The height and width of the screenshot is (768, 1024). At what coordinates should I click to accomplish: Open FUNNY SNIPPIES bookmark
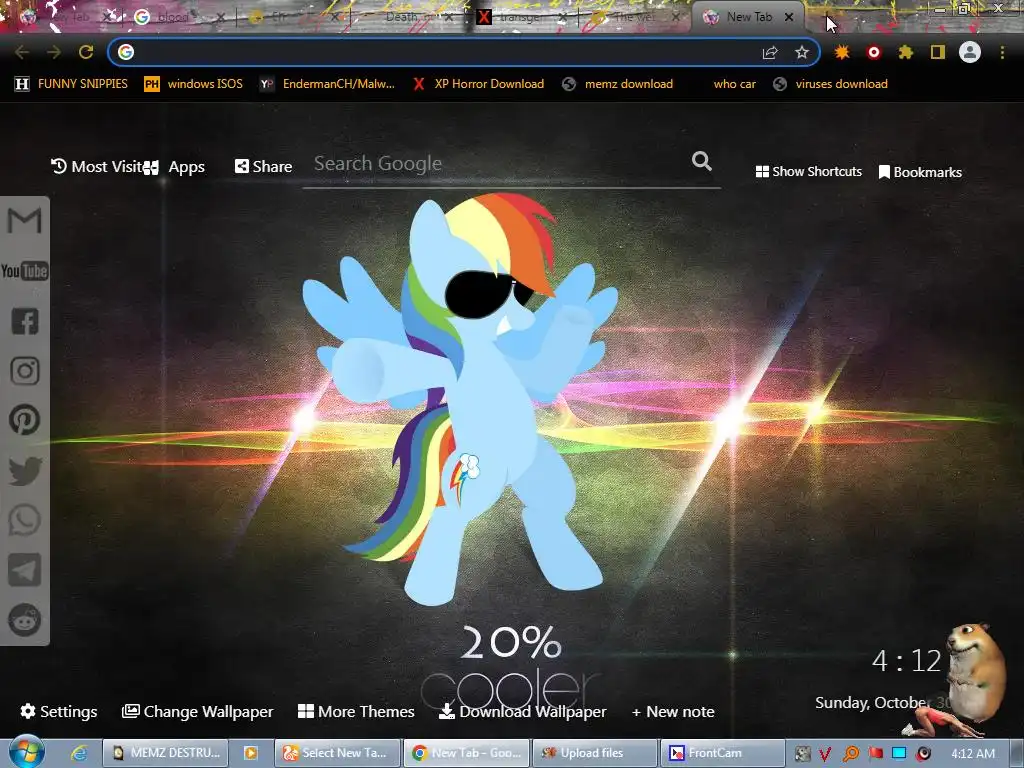coord(71,84)
